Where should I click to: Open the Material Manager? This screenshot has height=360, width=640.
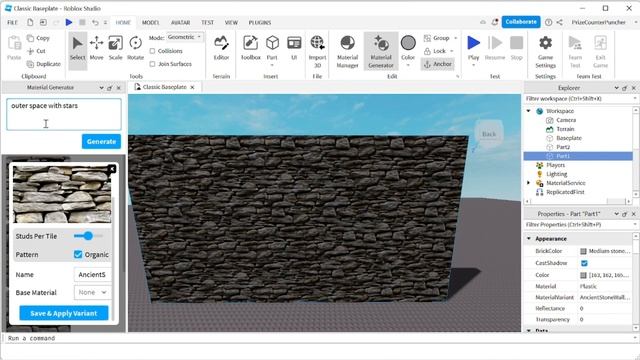click(x=347, y=51)
